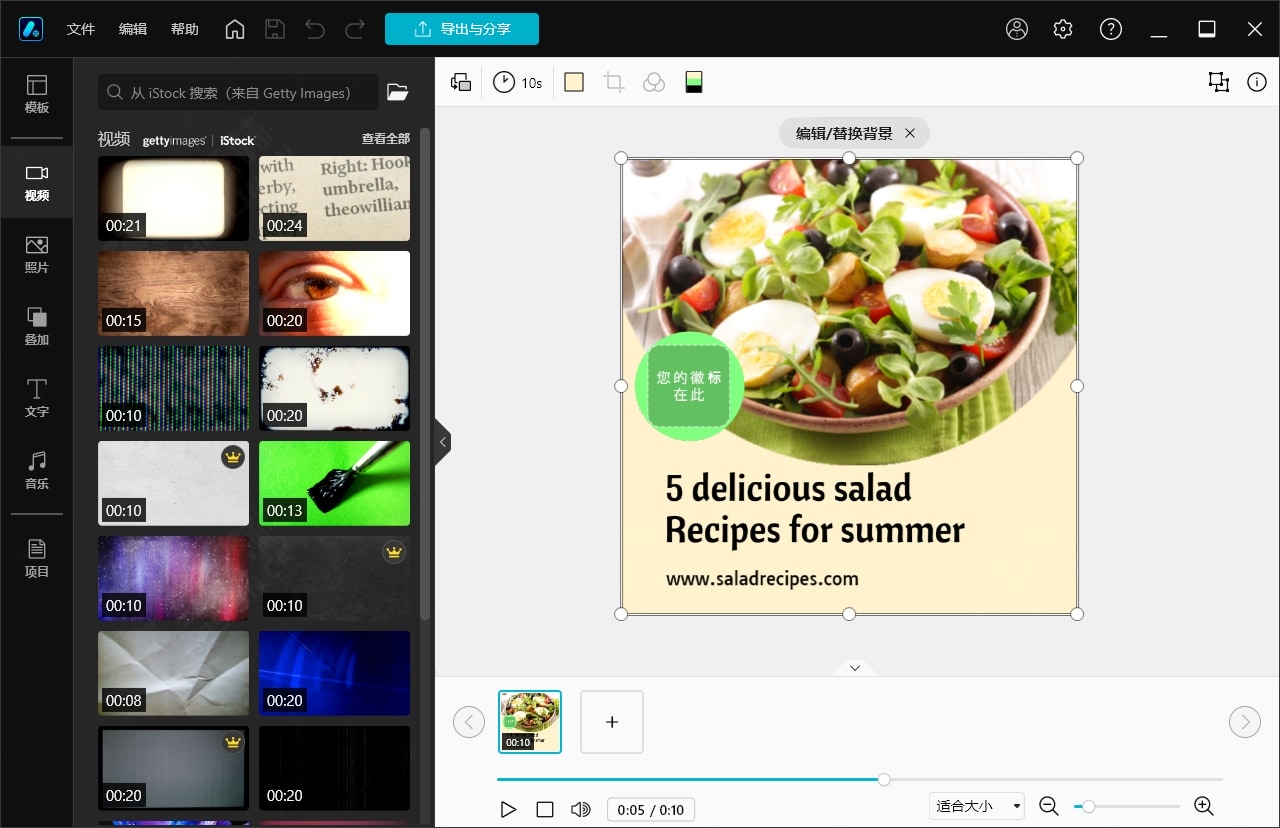The image size is (1280, 828).
Task: Close the 编辑/替换背景 tag
Action: point(910,133)
